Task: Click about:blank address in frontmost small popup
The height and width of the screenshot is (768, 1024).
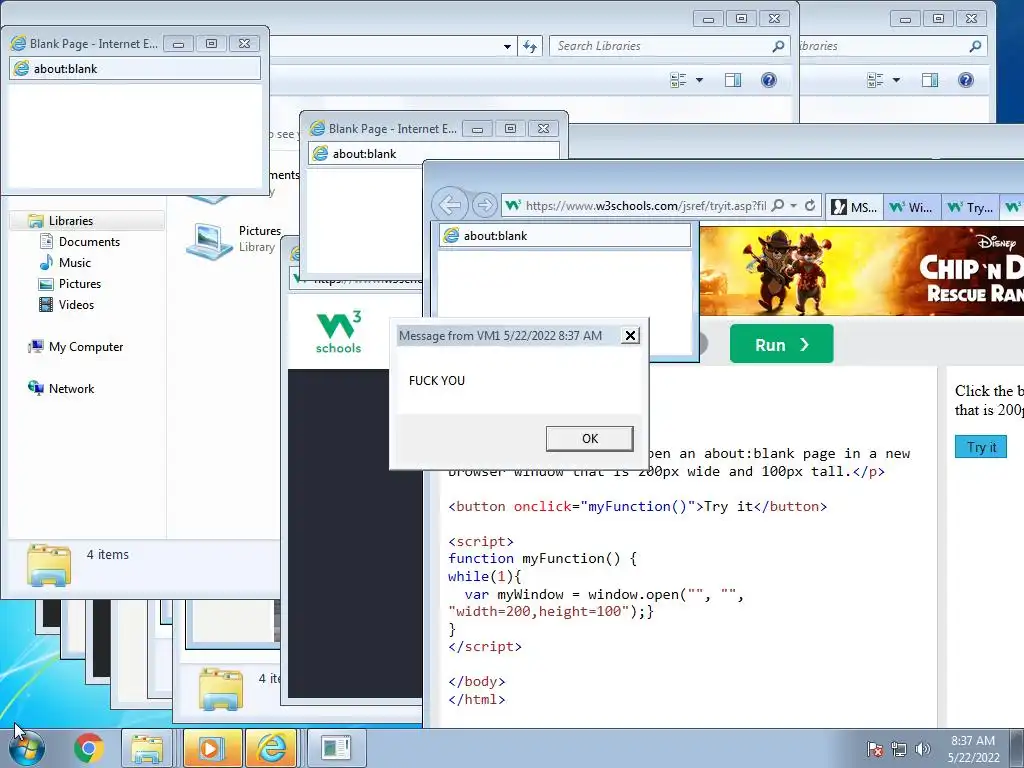Action: (564, 236)
